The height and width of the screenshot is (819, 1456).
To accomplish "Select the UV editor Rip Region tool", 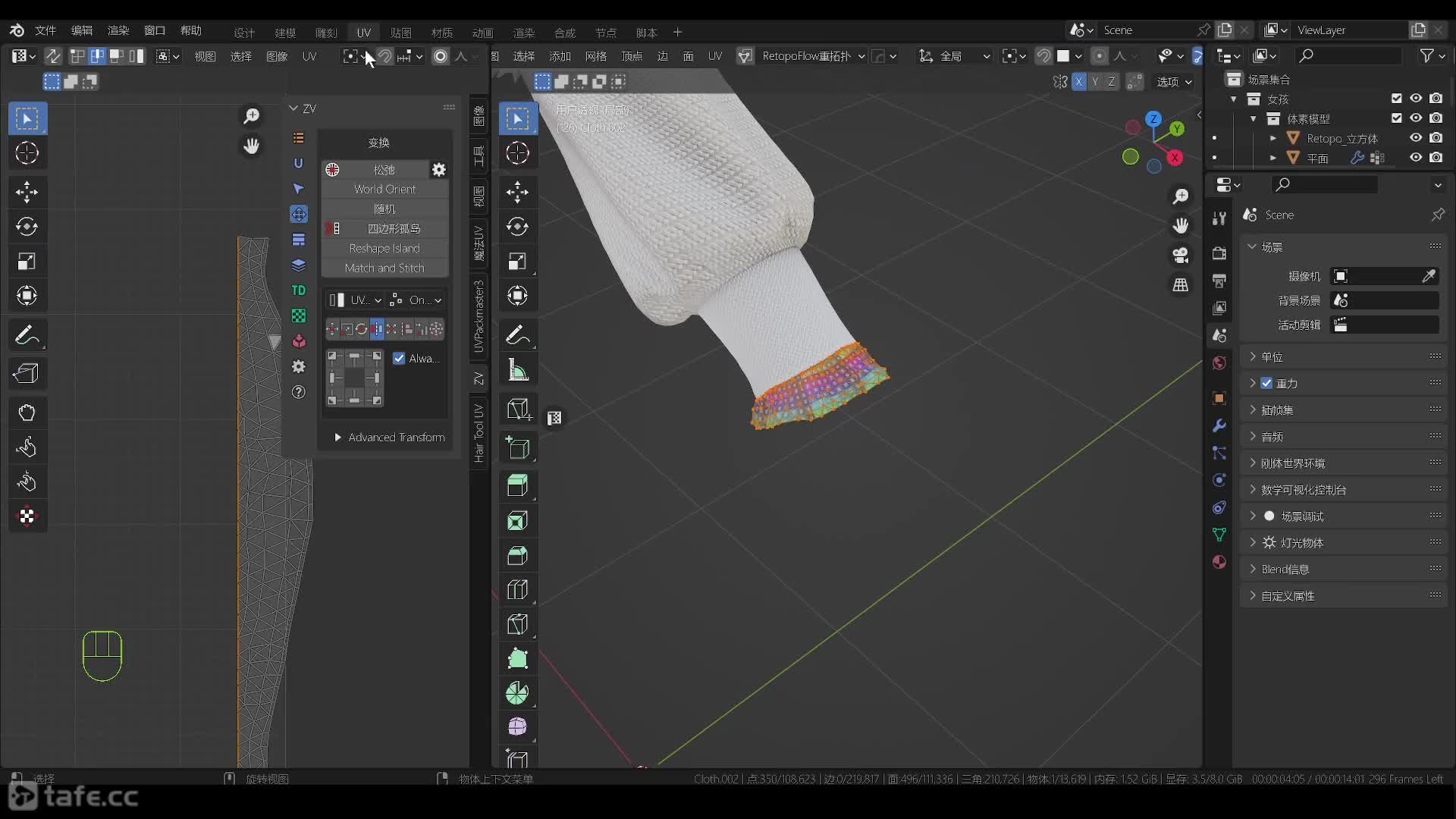I will click(27, 373).
